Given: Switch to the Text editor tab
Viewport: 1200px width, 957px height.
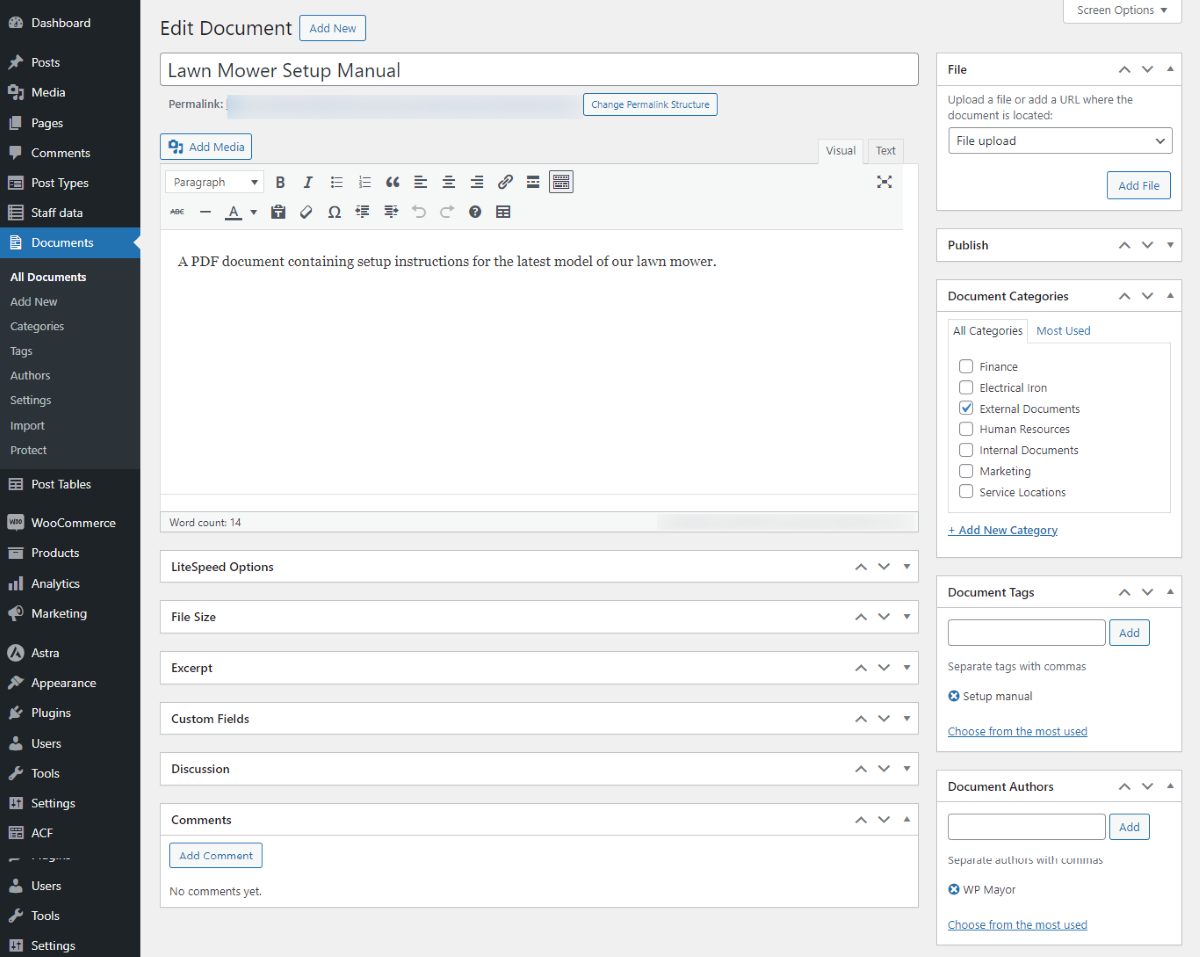Looking at the screenshot, I should 886,151.
